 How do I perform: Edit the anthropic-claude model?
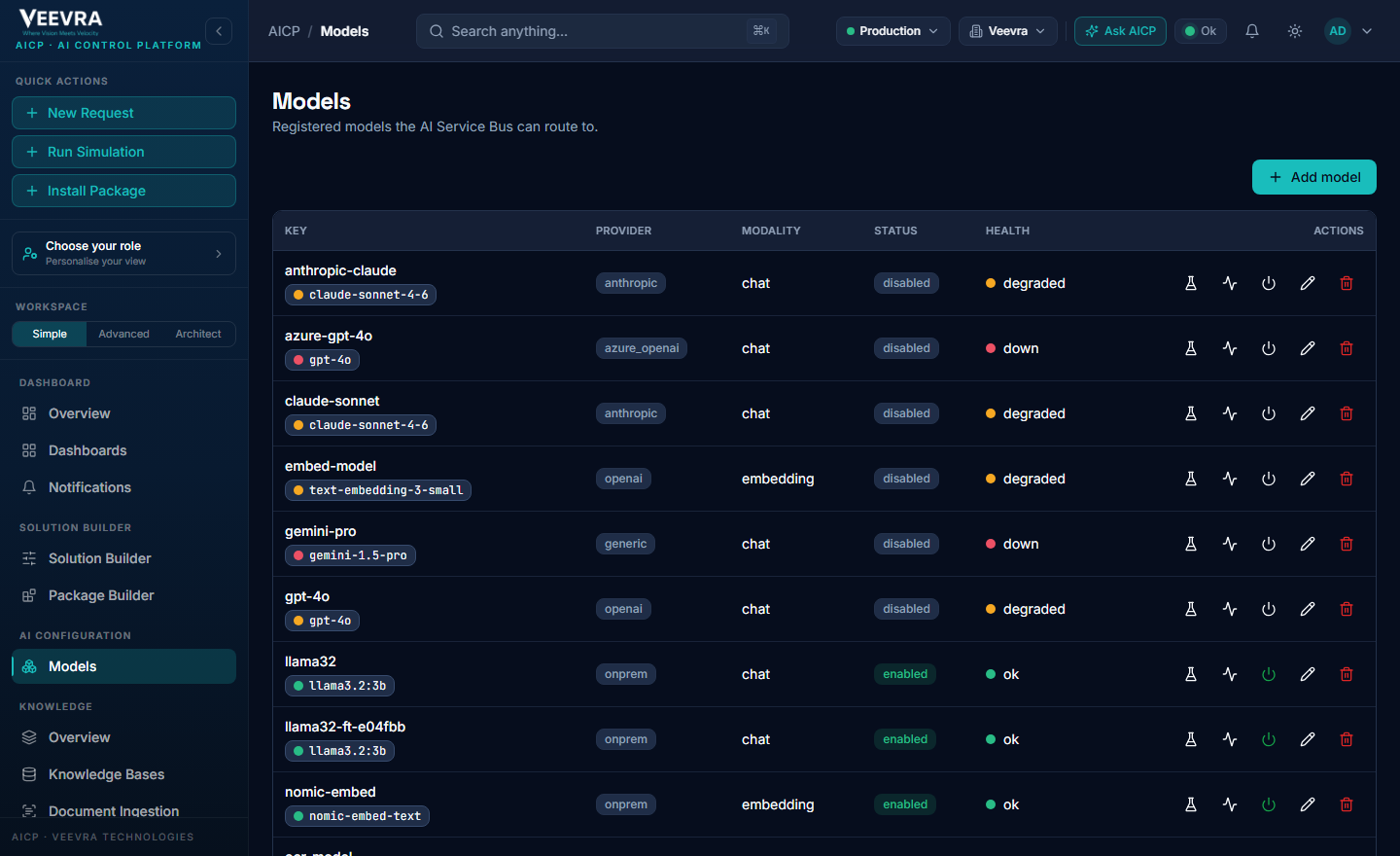[1308, 283]
